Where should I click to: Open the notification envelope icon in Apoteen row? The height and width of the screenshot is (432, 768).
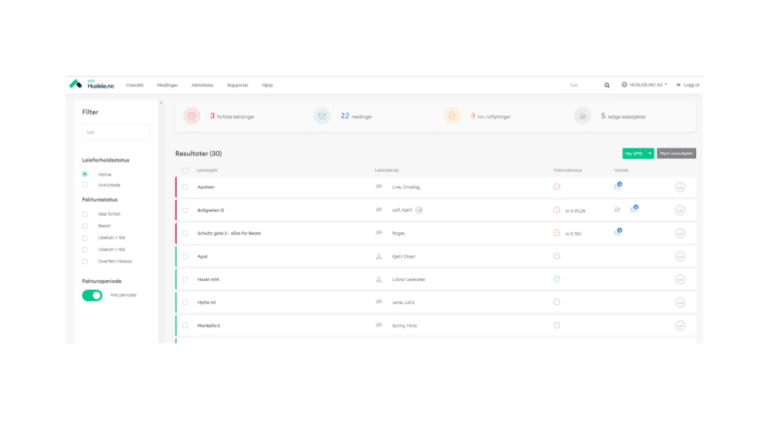[618, 186]
